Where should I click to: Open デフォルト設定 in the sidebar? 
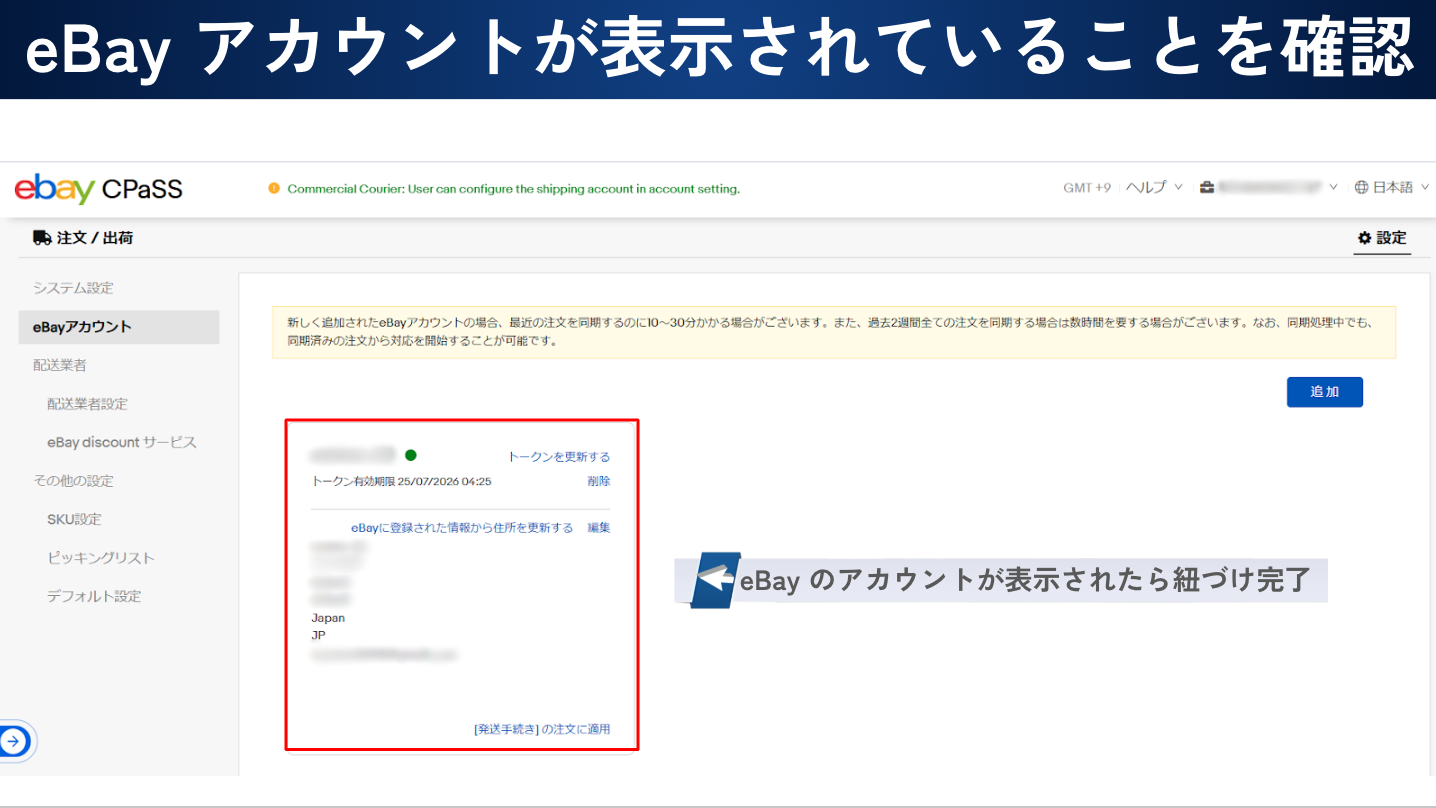click(x=94, y=596)
